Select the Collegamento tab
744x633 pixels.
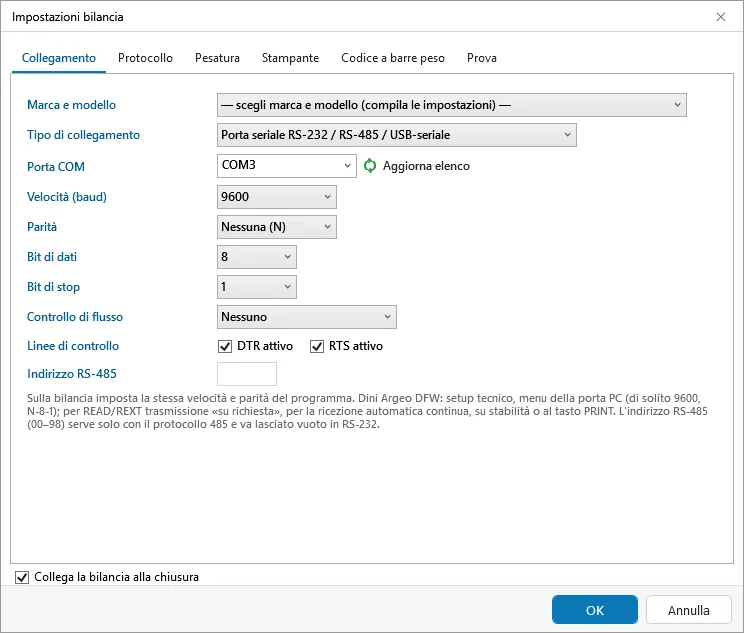[59, 58]
